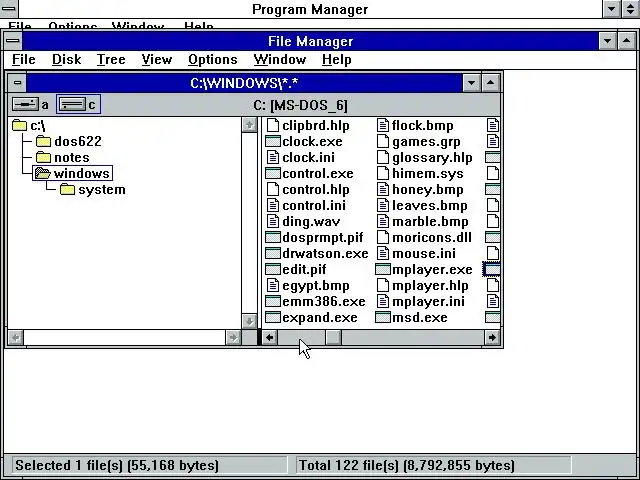Open File Manager's Window menu
Image resolution: width=640 pixels, height=480 pixels.
tap(280, 60)
